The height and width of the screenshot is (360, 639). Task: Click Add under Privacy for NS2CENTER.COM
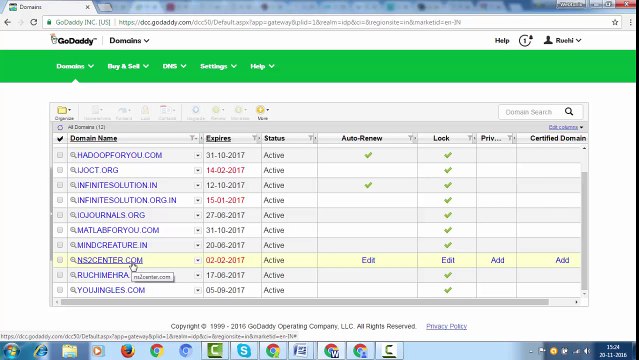click(x=497, y=260)
